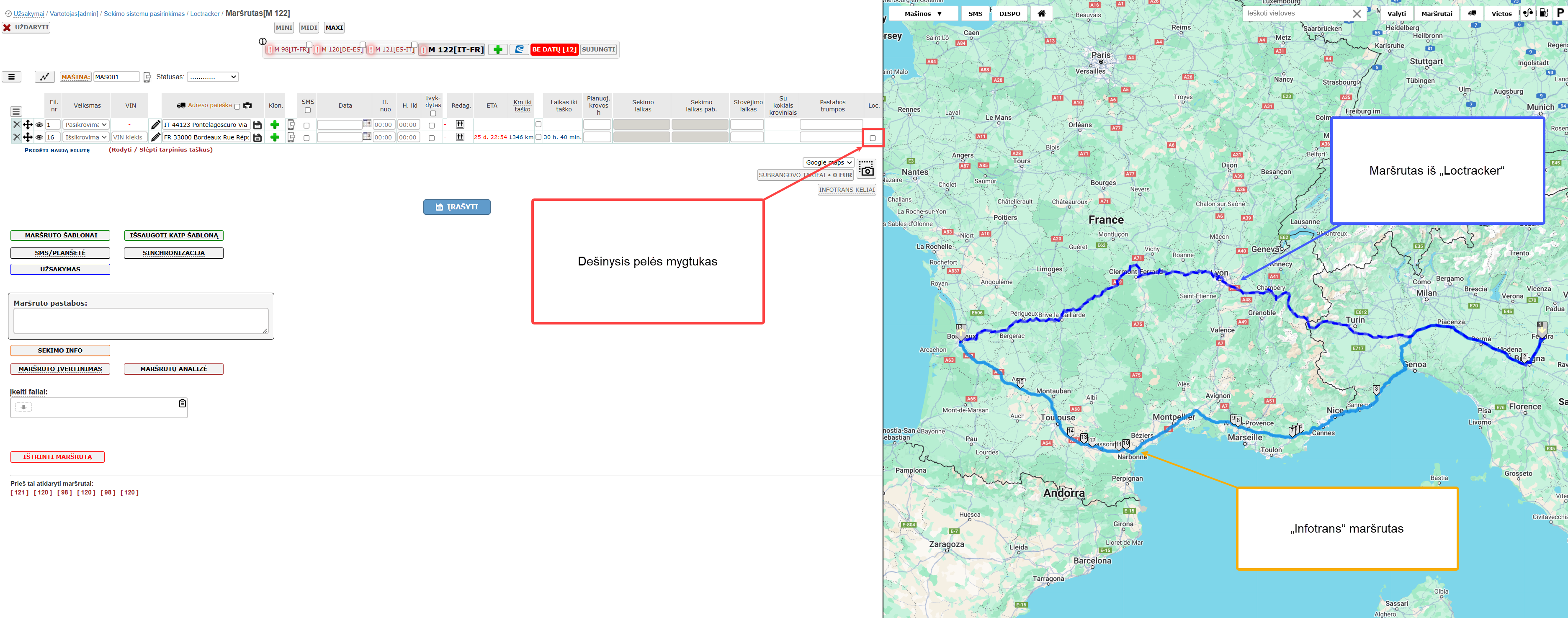Open the hamburger menu above the route table
This screenshot has height=618, width=1568.
(x=12, y=77)
